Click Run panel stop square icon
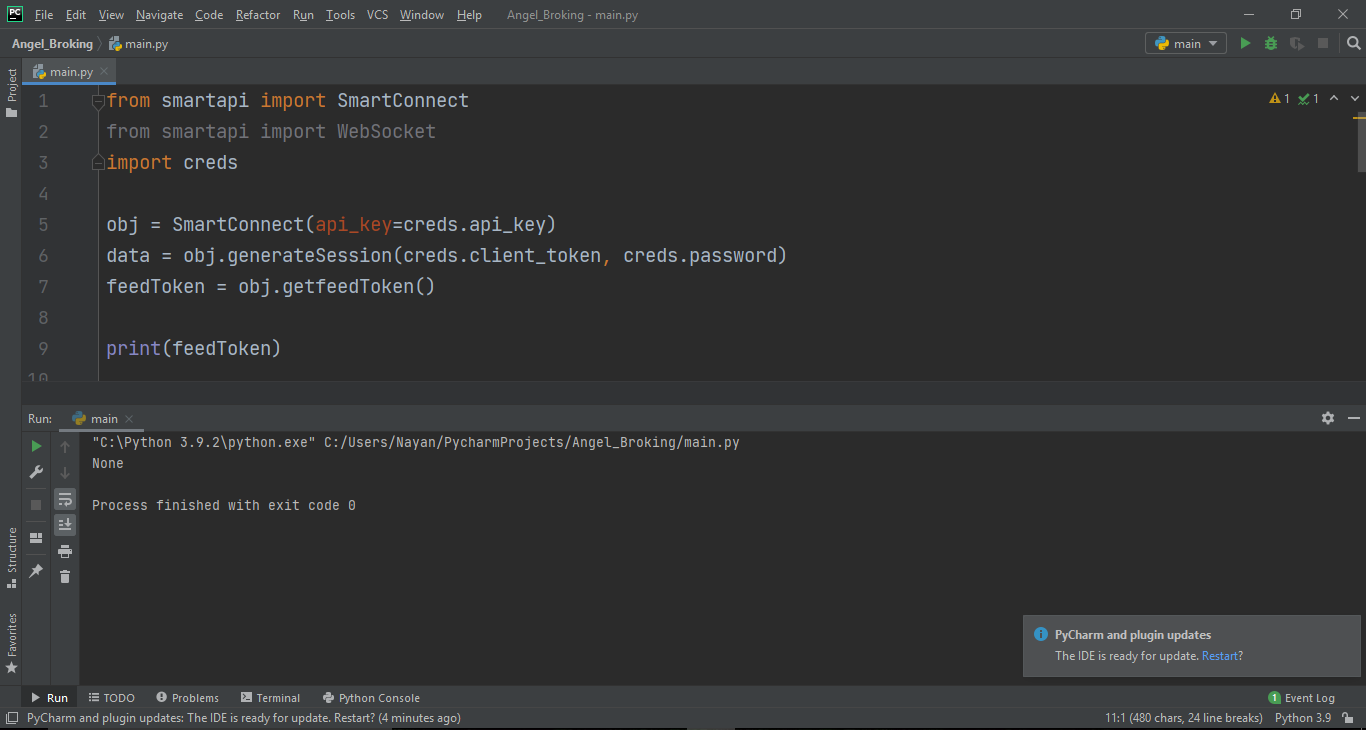 click(x=36, y=505)
